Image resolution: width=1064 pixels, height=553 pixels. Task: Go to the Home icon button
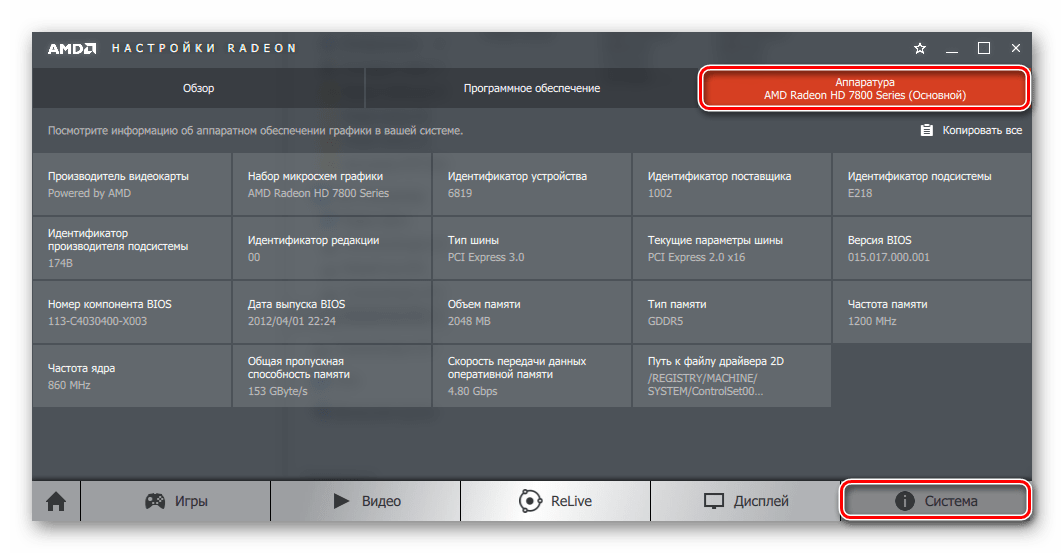point(56,501)
